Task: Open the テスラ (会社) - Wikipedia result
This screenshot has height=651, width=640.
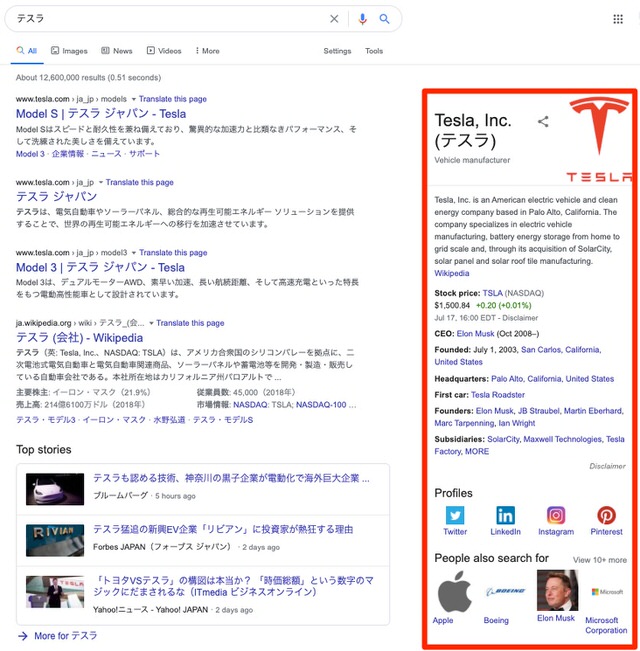Action: click(79, 338)
